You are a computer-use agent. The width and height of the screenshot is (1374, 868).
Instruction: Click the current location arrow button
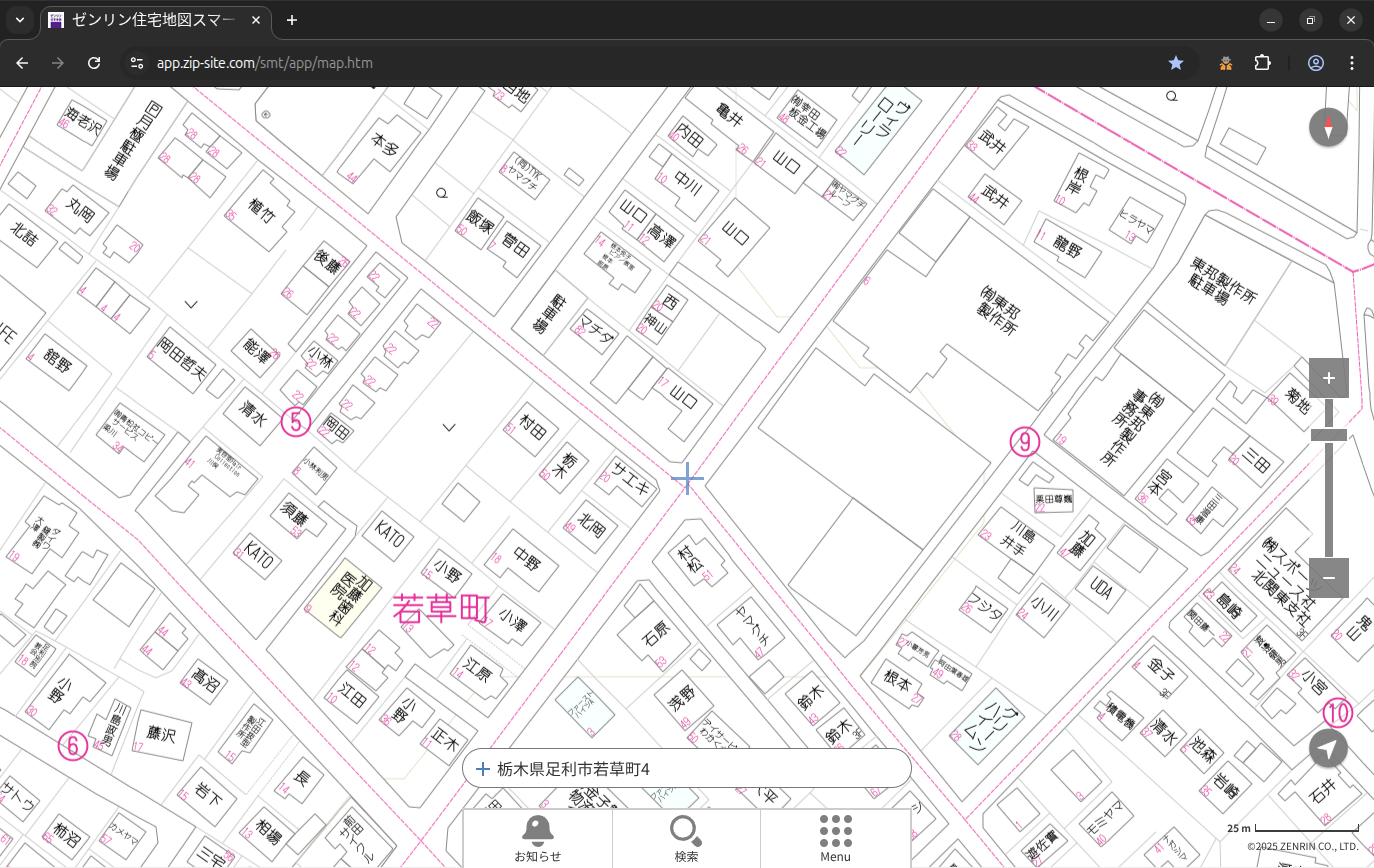(x=1328, y=748)
